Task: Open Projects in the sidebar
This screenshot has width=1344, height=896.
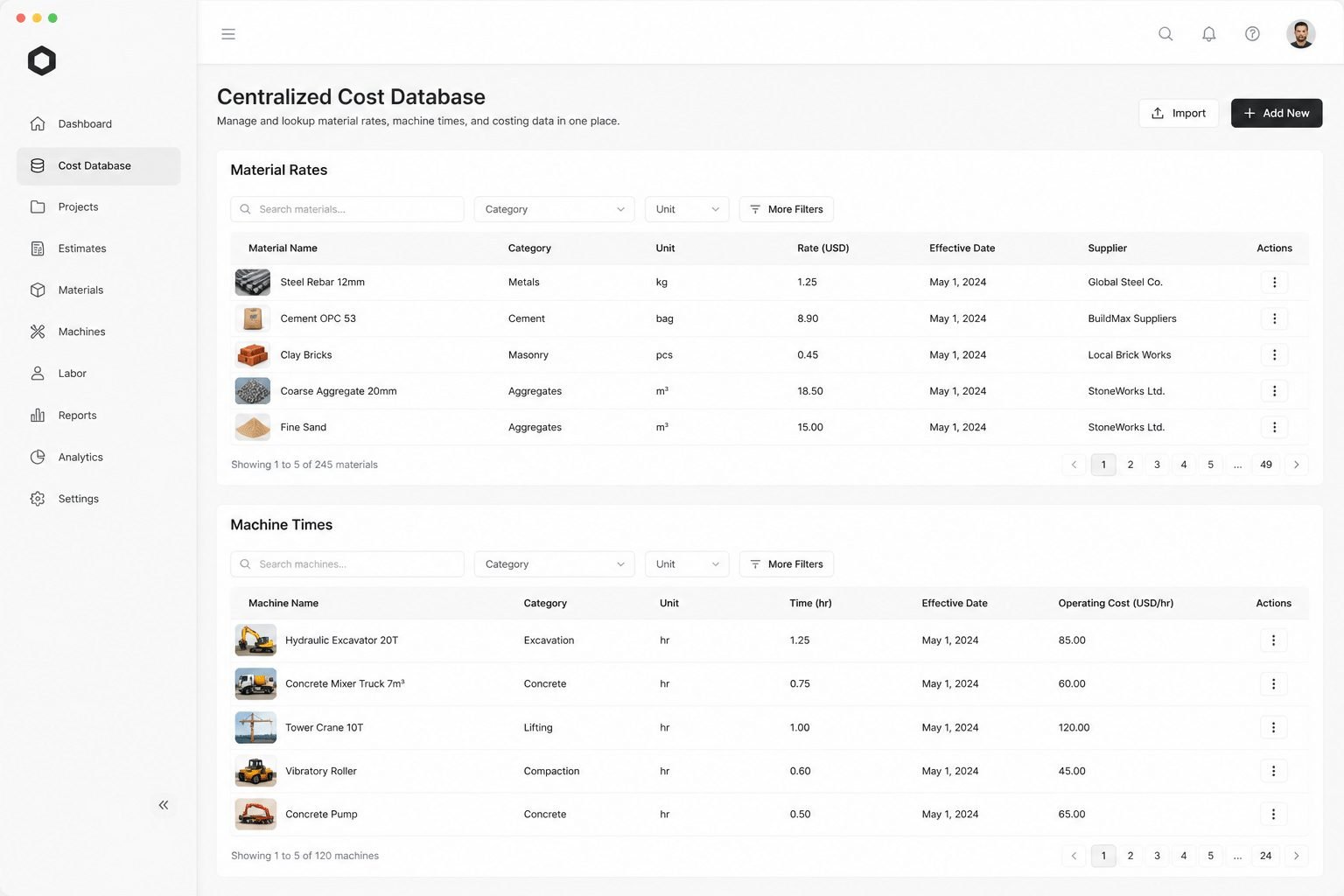Action: pos(99,207)
